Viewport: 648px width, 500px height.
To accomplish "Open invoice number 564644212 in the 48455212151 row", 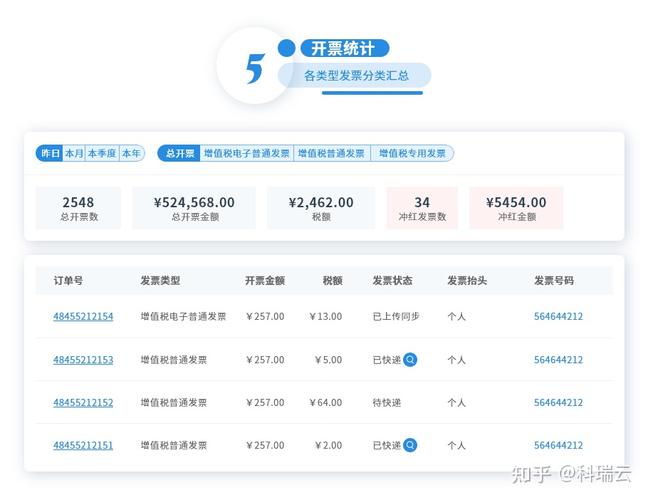I will 558,445.
